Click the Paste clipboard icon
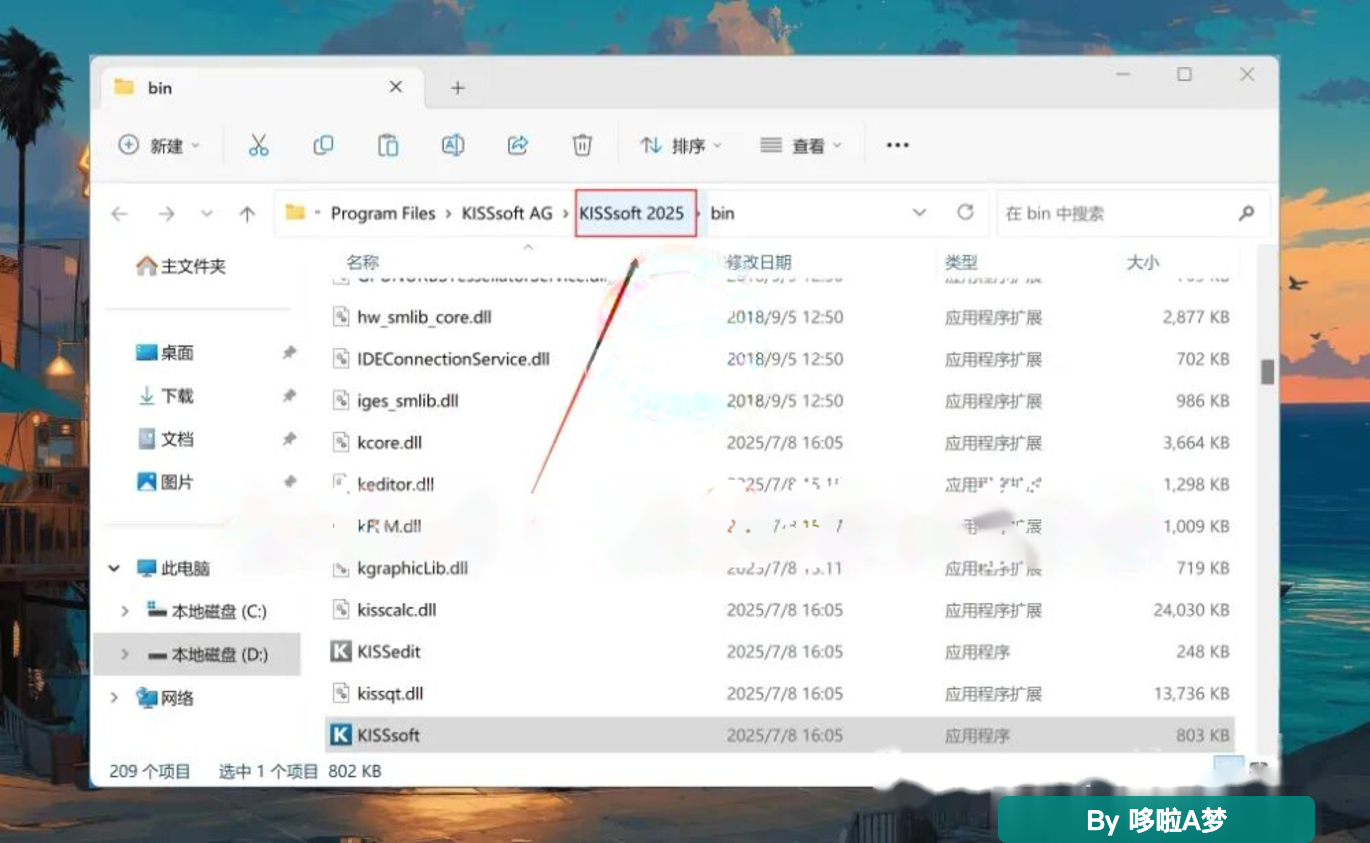The image size is (1370, 843). 388,145
